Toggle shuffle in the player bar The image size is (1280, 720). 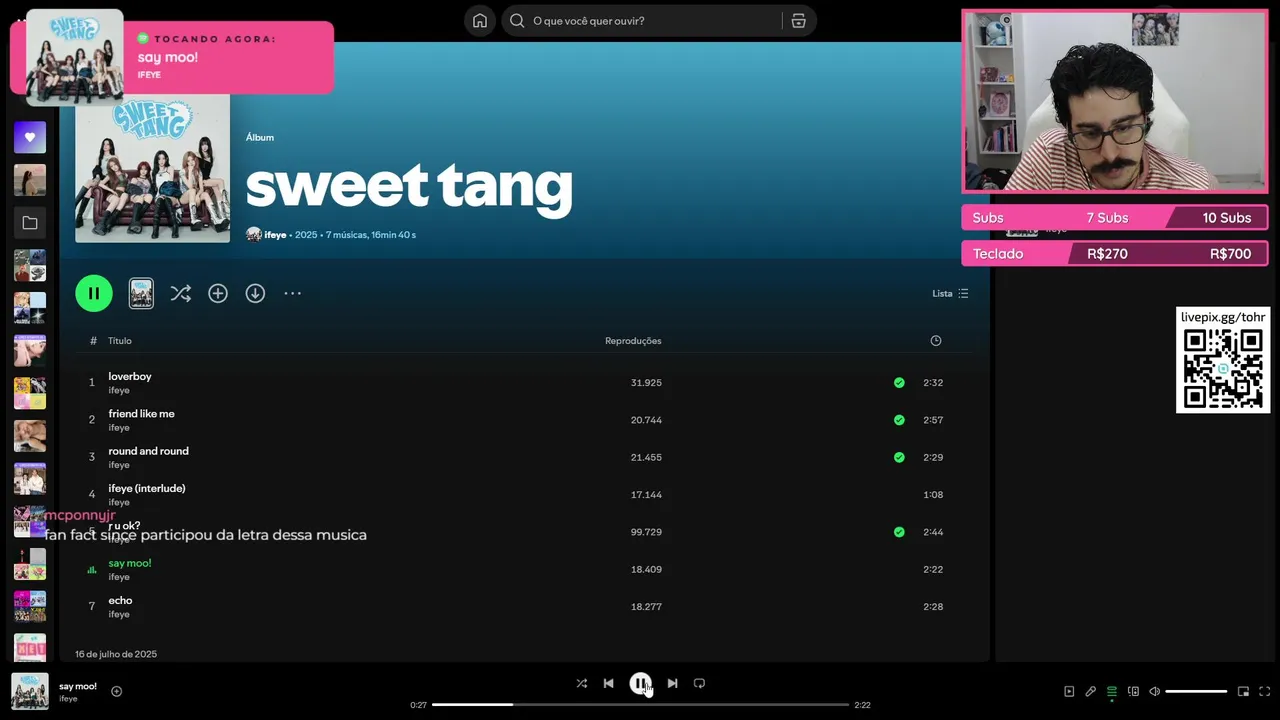tap(581, 683)
